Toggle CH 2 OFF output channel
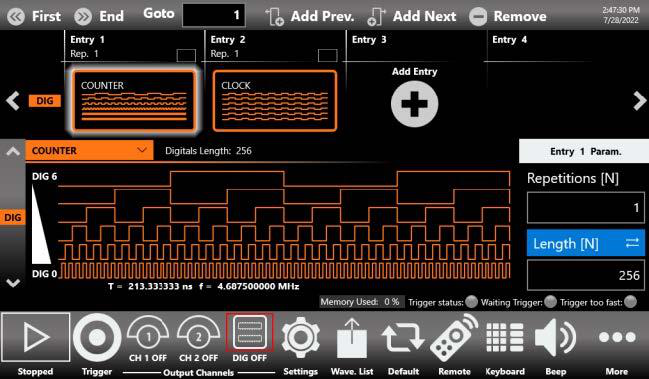This screenshot has height=379, width=649. coord(199,339)
